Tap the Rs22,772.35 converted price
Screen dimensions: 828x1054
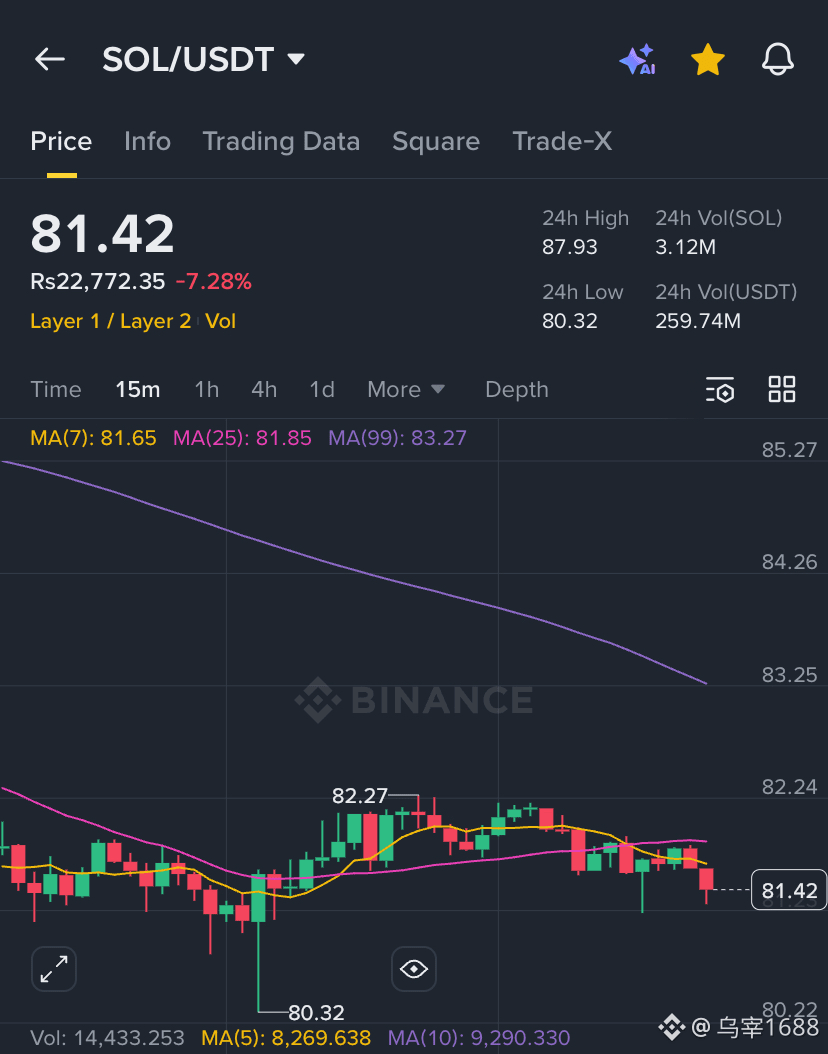click(x=97, y=282)
